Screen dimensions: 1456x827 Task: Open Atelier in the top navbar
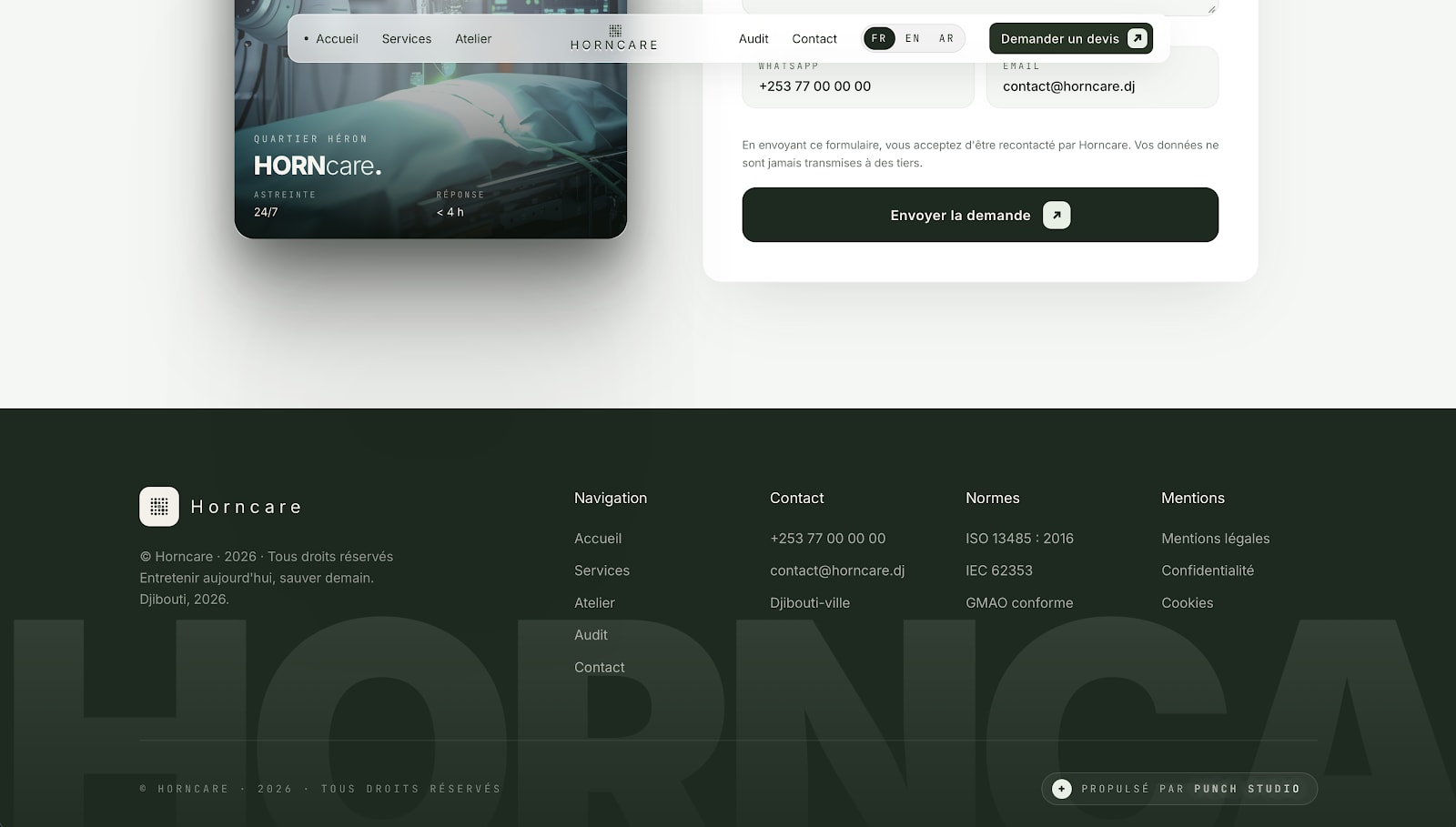(473, 38)
